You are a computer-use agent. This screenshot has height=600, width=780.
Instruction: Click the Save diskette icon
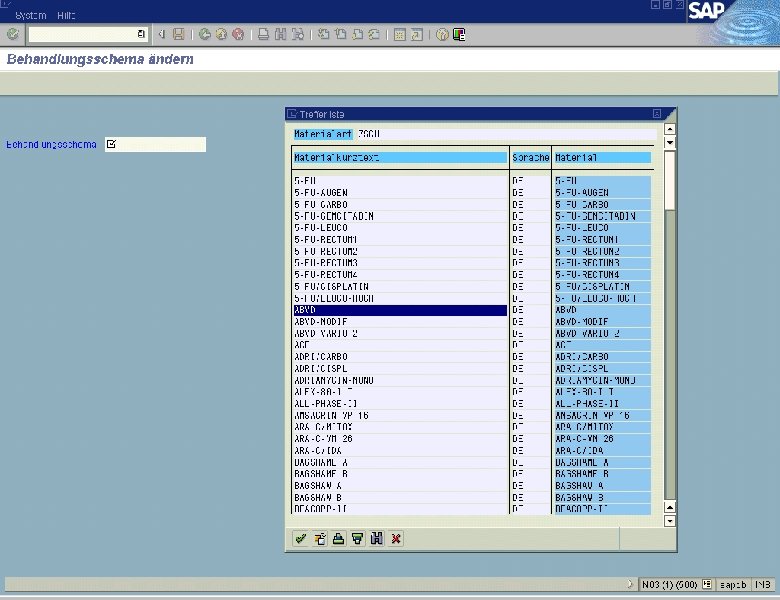click(179, 34)
